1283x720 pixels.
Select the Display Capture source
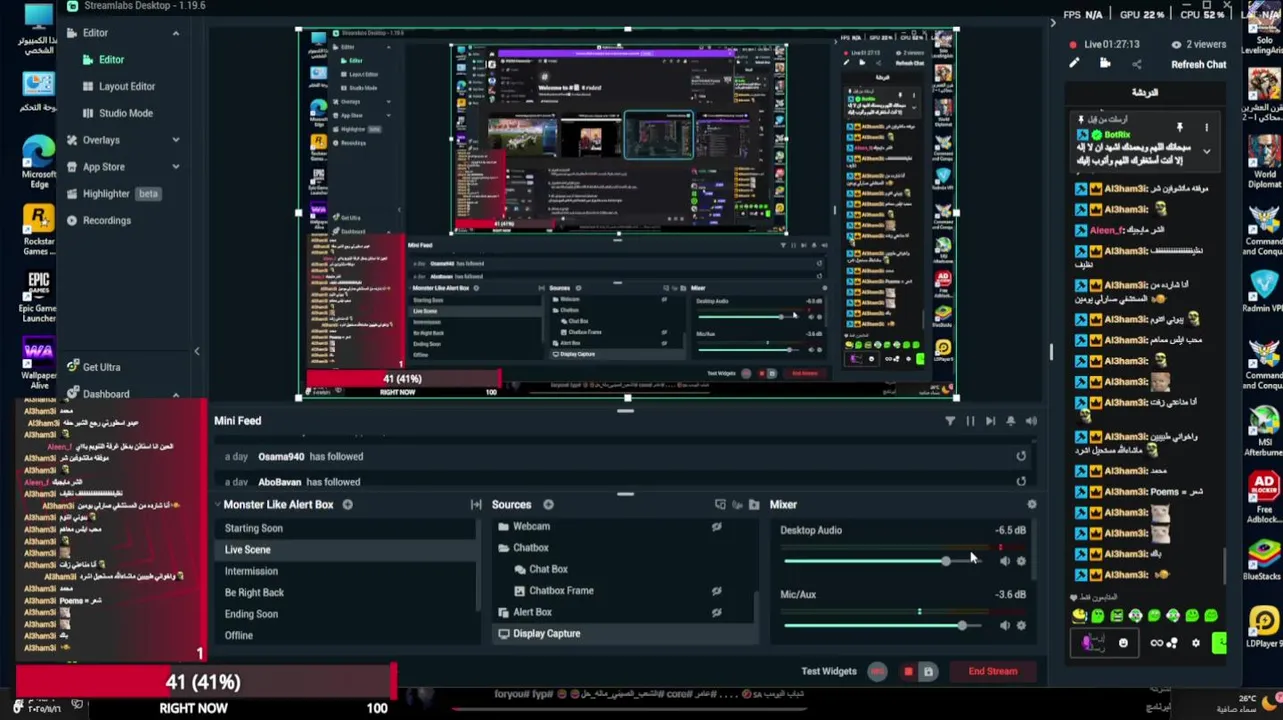pos(546,633)
